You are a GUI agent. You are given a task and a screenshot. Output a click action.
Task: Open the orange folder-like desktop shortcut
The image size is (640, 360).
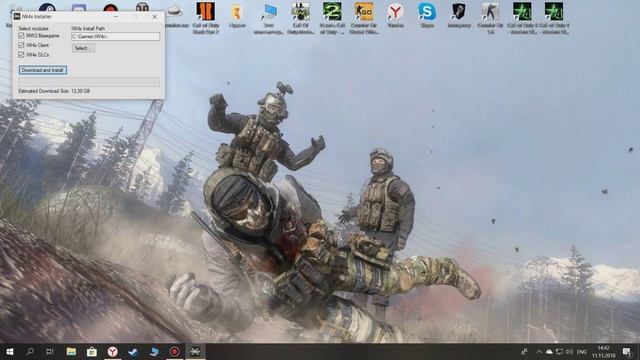tap(237, 16)
